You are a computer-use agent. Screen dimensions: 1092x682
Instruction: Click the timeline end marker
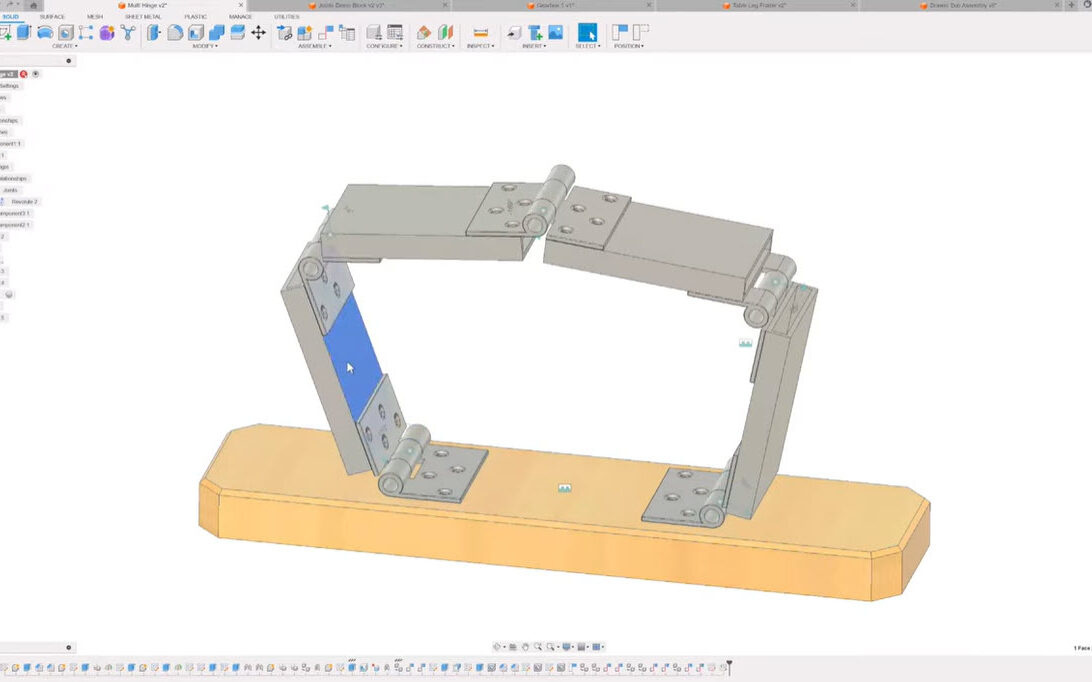[x=729, y=666]
